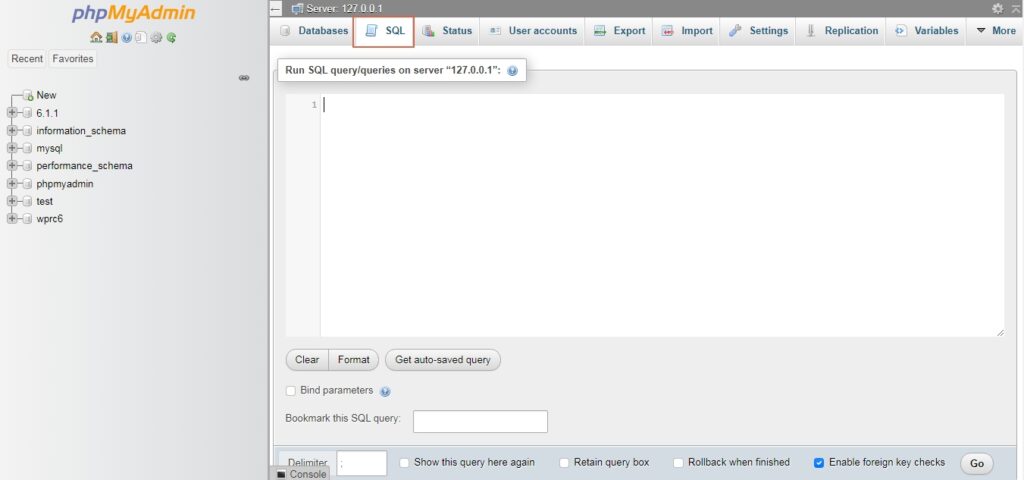
Task: Click Server: 127.0.0.1 breadcrumb link
Action: click(344, 8)
